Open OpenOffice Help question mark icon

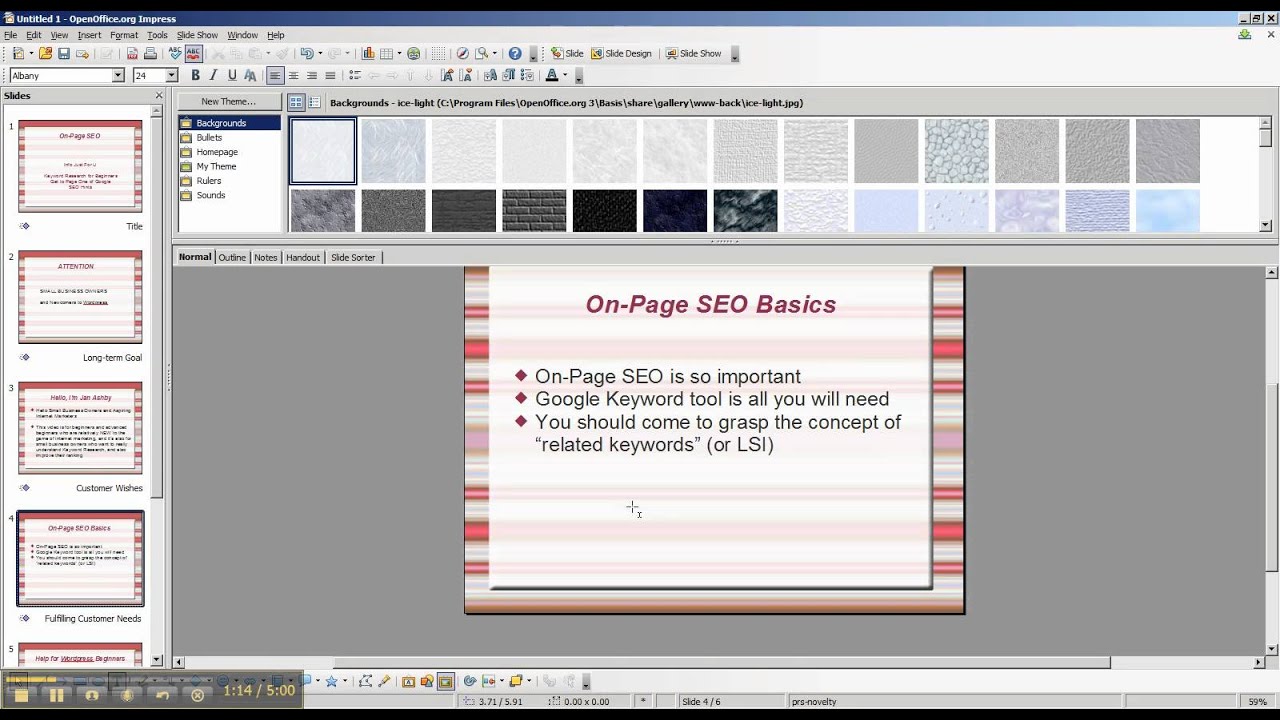[x=515, y=54]
